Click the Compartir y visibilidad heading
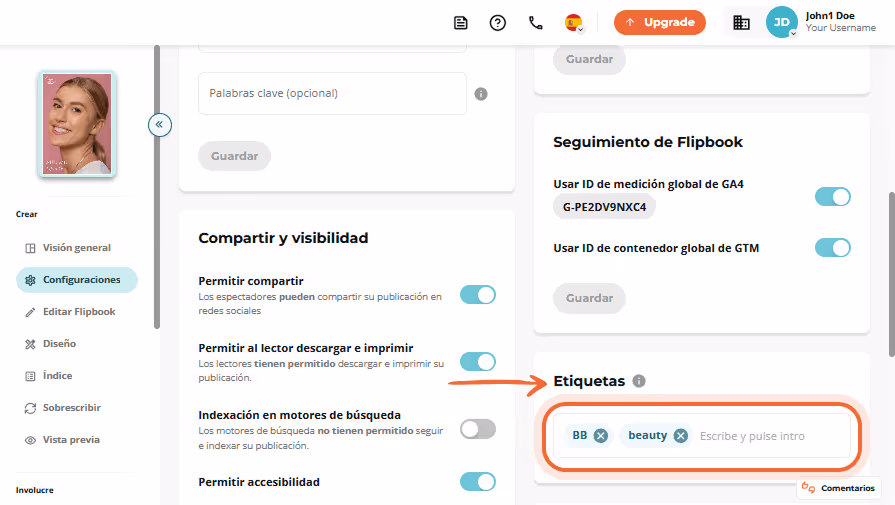Viewport: 895px width, 505px height. point(283,238)
